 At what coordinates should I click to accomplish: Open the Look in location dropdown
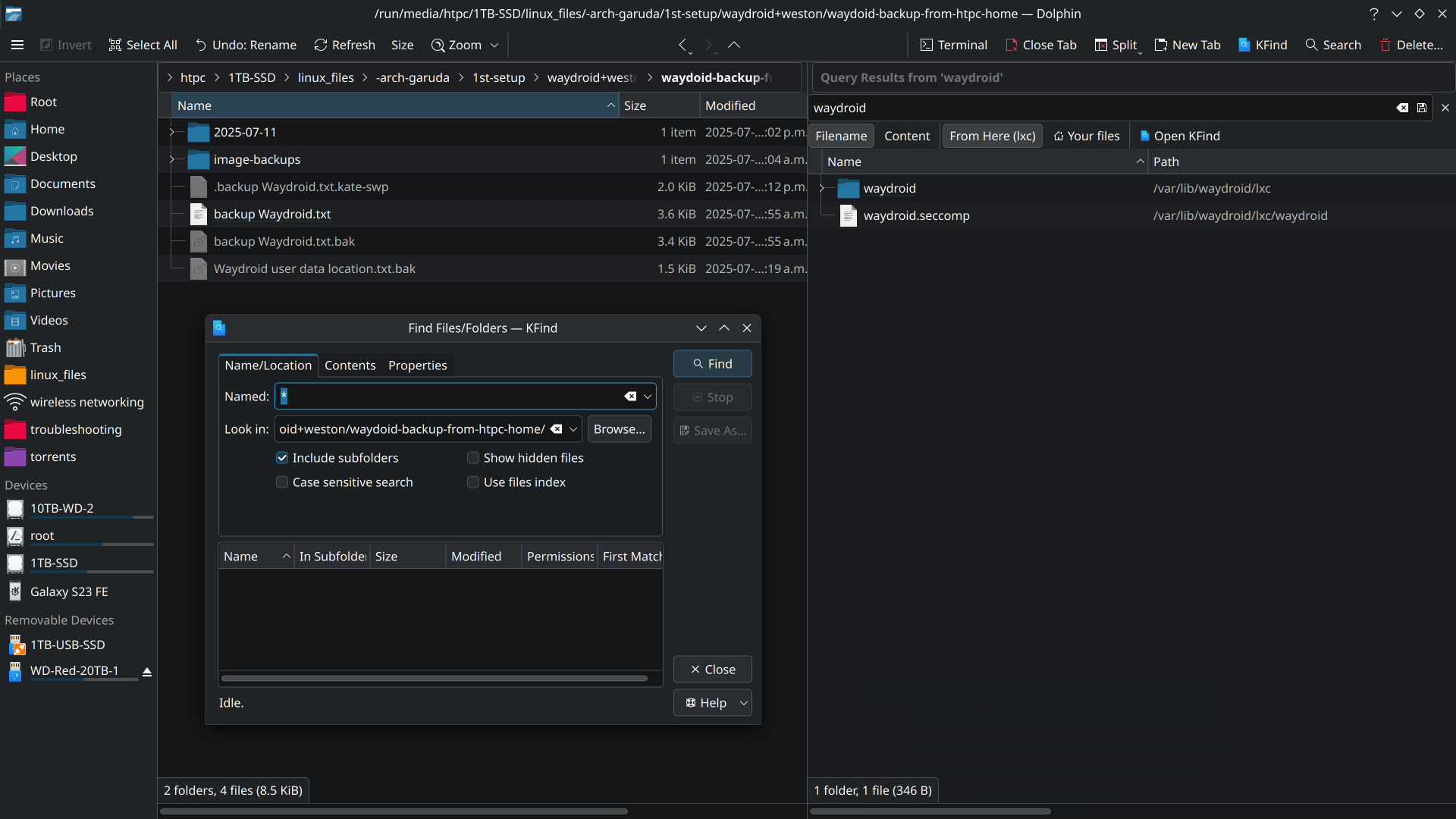pos(573,429)
